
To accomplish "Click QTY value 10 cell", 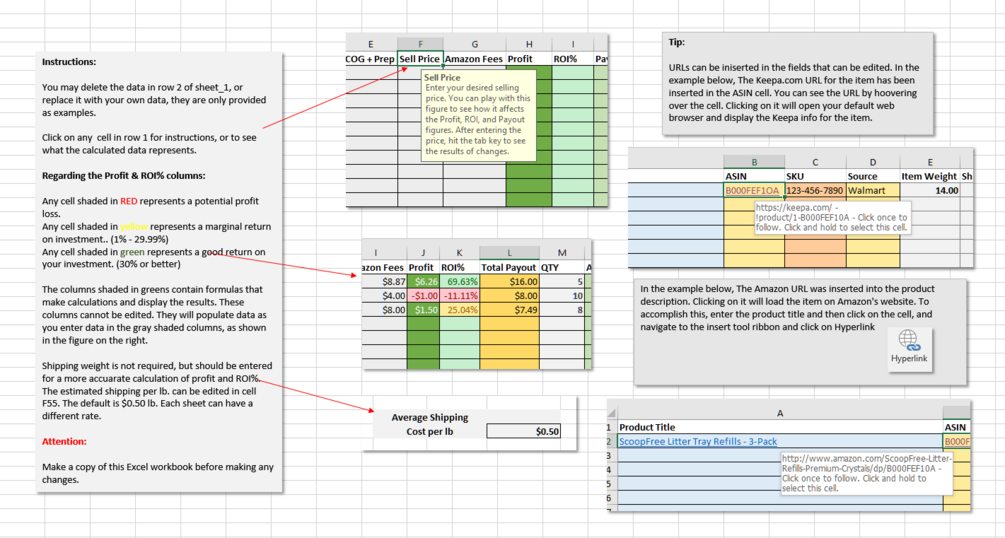I will pyautogui.click(x=561, y=296).
